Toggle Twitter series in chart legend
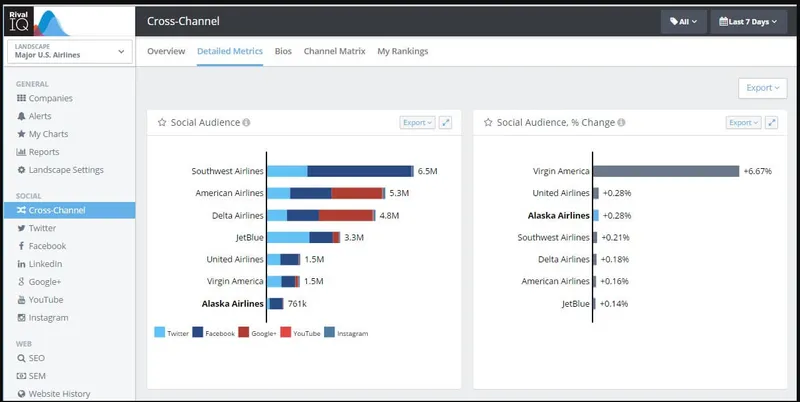The height and width of the screenshot is (402, 800). point(171,333)
